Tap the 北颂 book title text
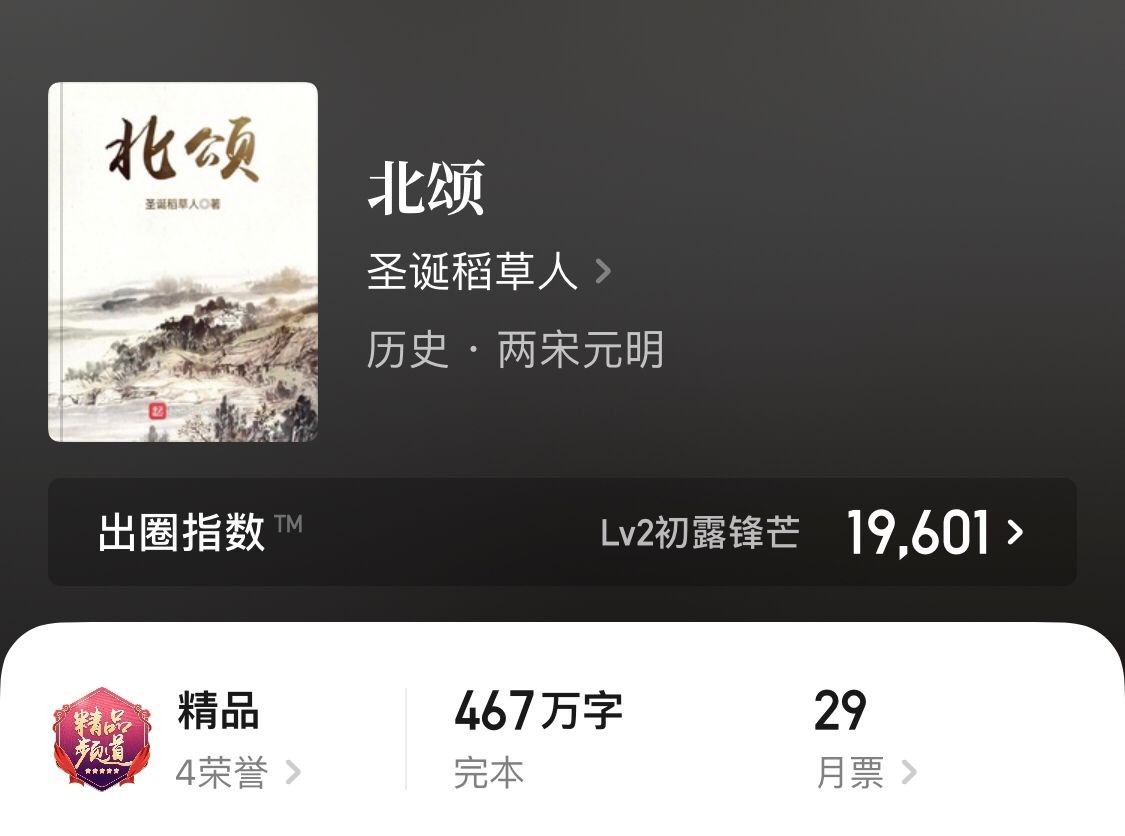This screenshot has height=836, width=1125. tap(426, 188)
